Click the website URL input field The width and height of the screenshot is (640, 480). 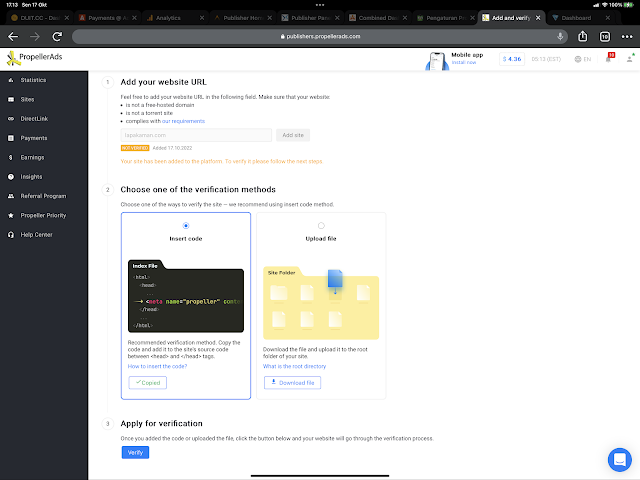[196, 135]
